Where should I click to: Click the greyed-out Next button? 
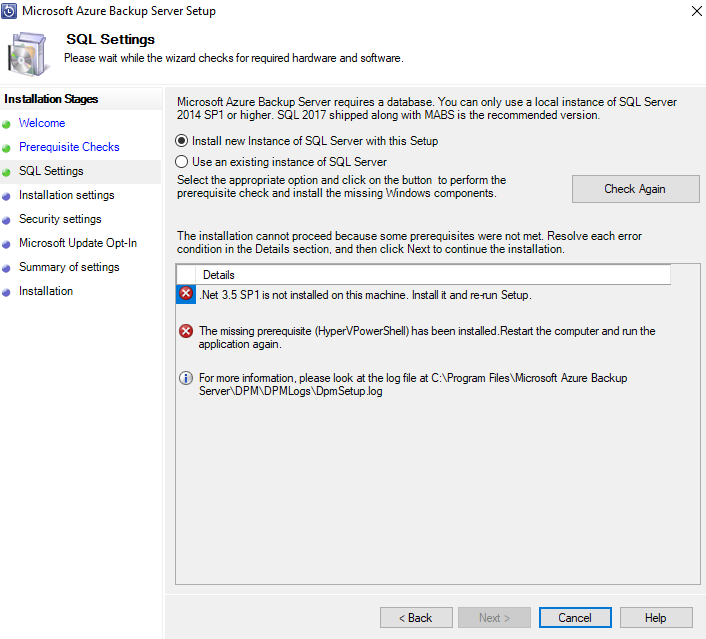tap(494, 617)
